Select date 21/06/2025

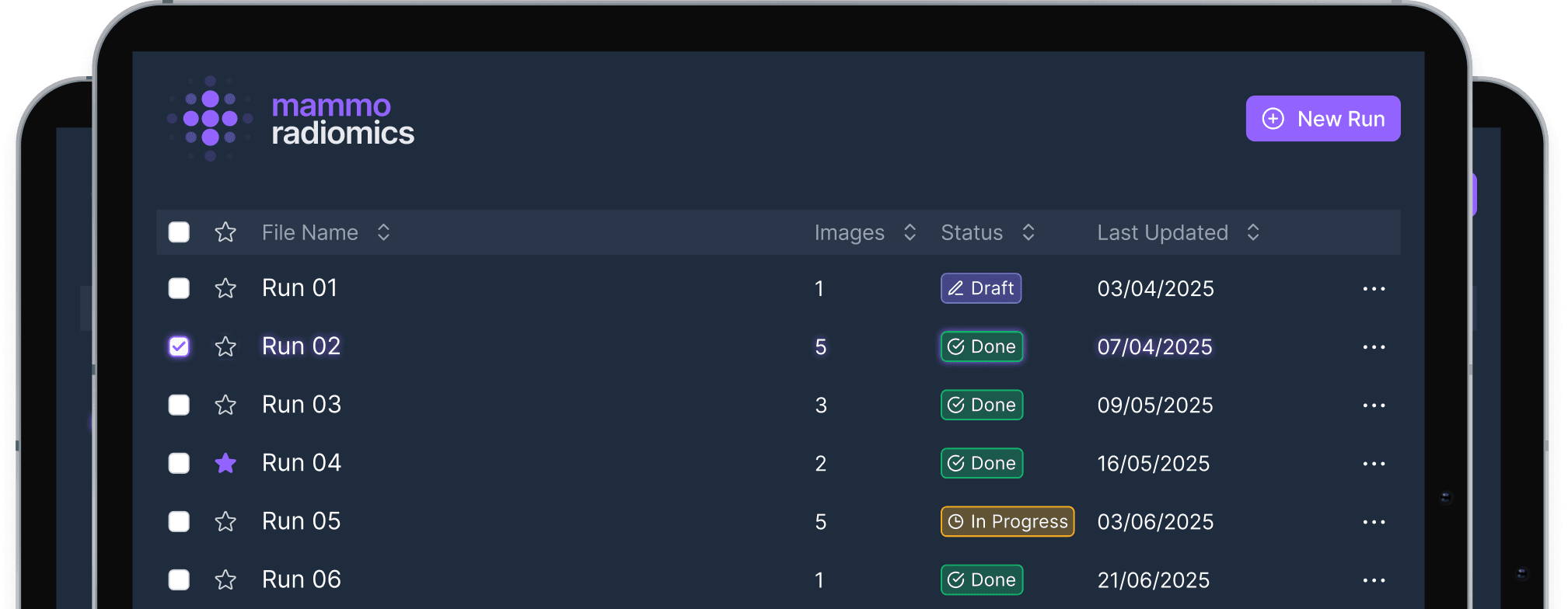(x=1154, y=580)
